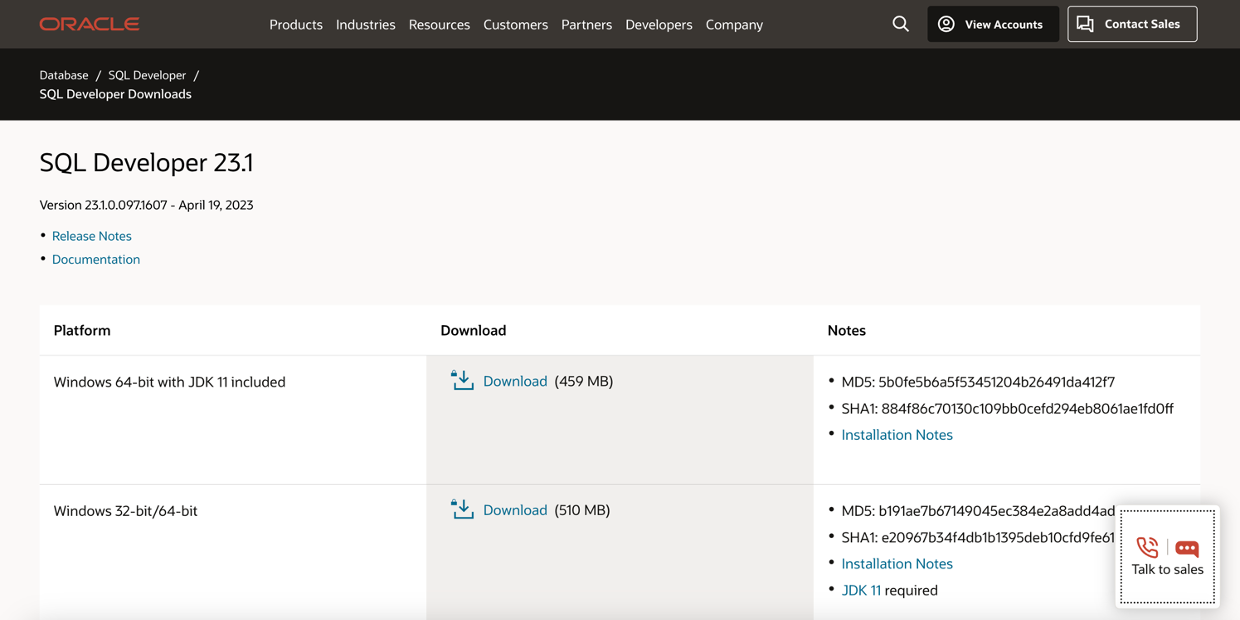Select Developers in the top menu
The height and width of the screenshot is (620, 1240).
658,24
